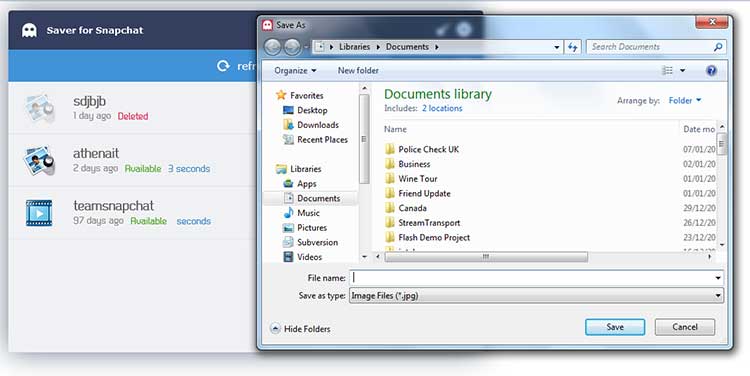Click the search magnifier icon

[x=717, y=47]
